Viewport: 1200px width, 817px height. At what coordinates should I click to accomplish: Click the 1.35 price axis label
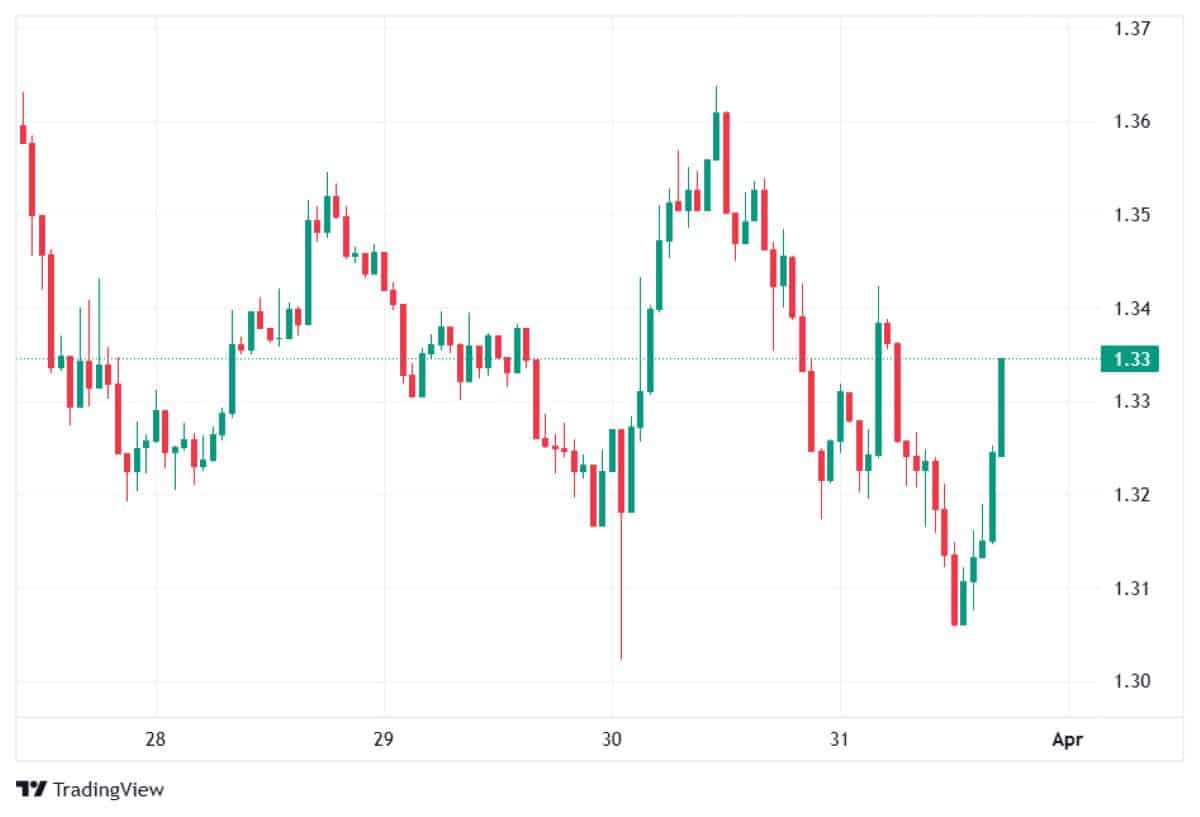1130,215
